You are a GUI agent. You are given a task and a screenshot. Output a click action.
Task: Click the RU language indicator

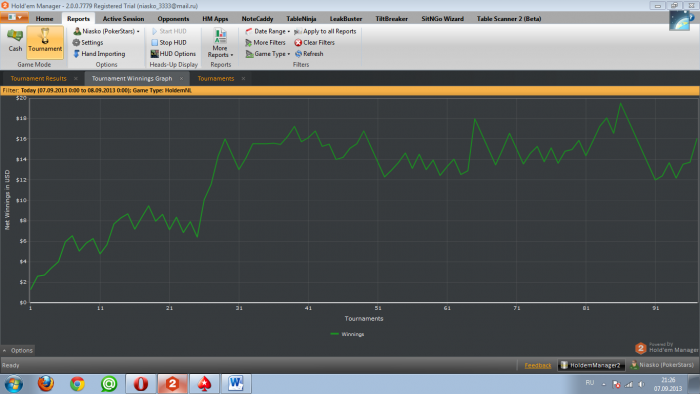pos(590,383)
